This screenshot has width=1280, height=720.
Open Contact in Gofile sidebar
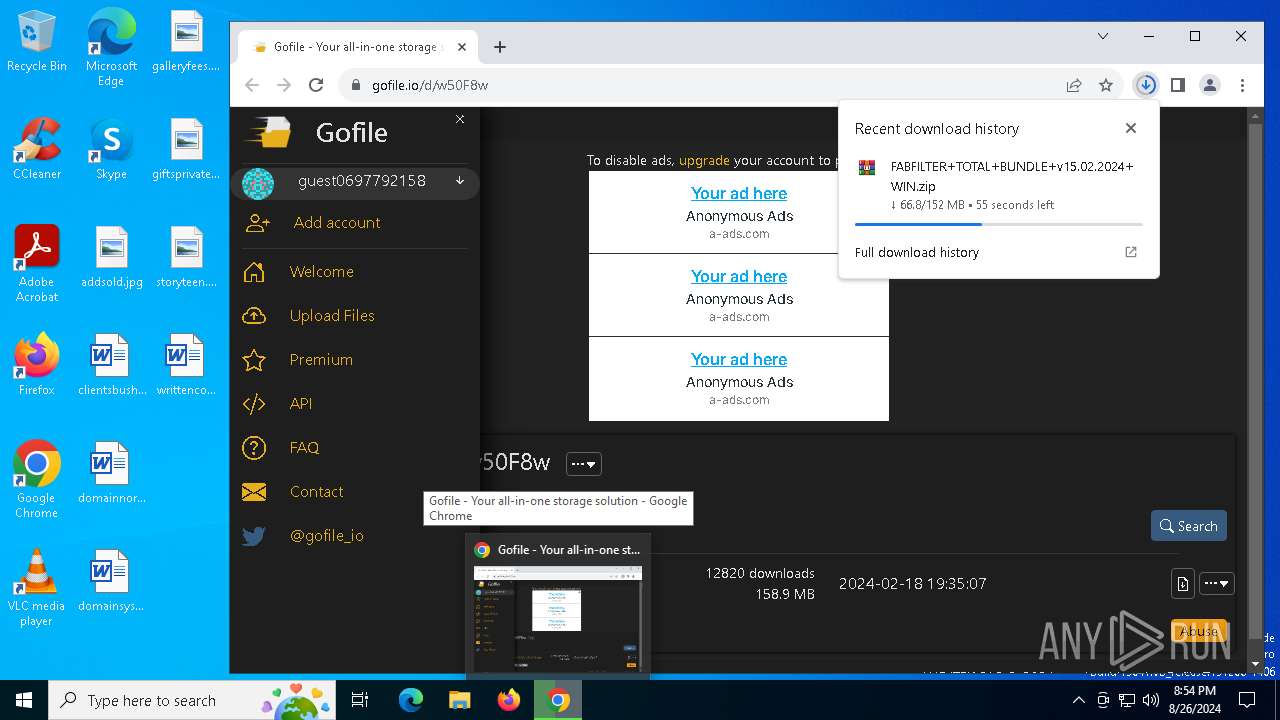coord(316,491)
